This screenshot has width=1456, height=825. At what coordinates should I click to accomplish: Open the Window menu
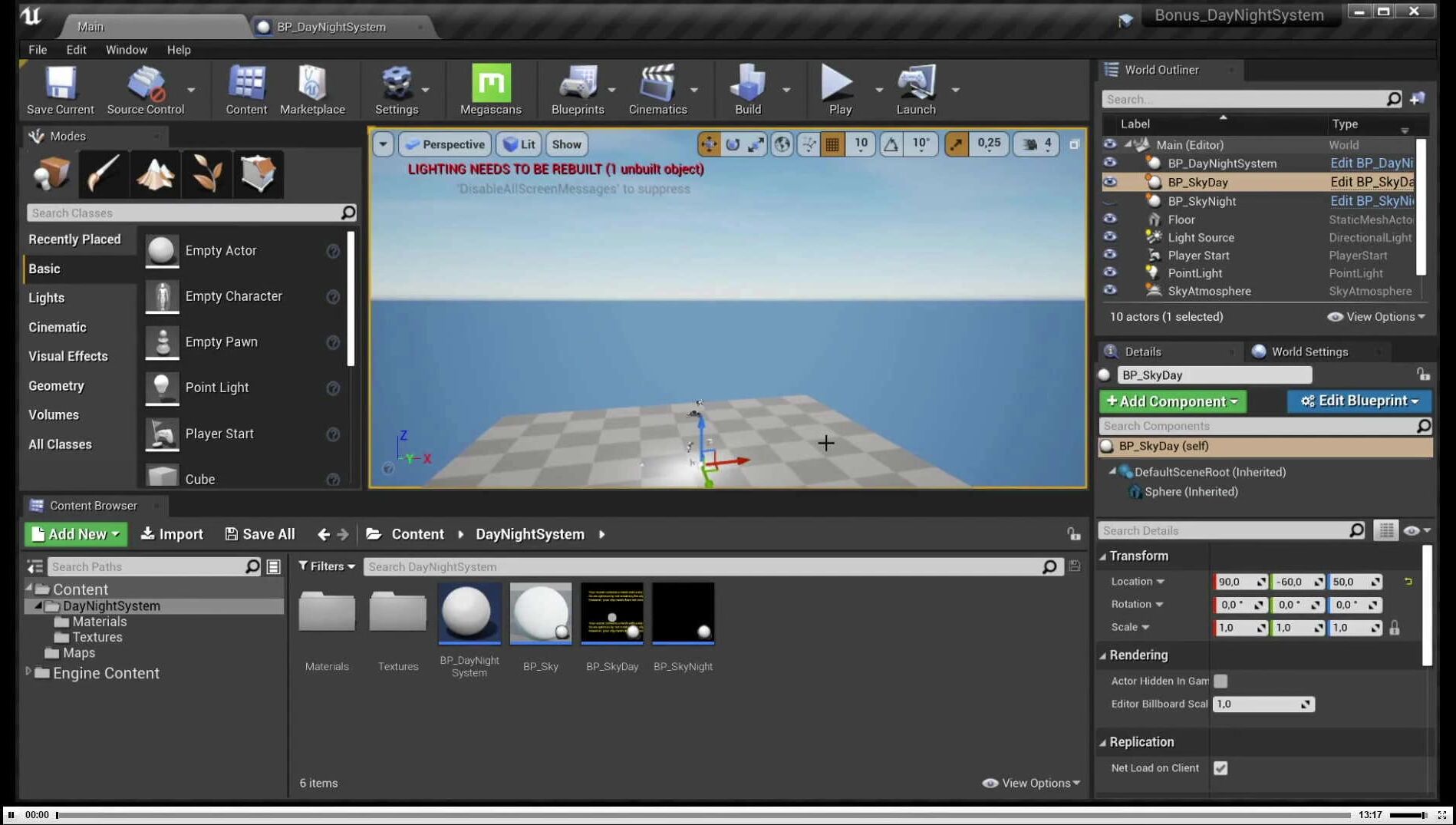(x=126, y=50)
